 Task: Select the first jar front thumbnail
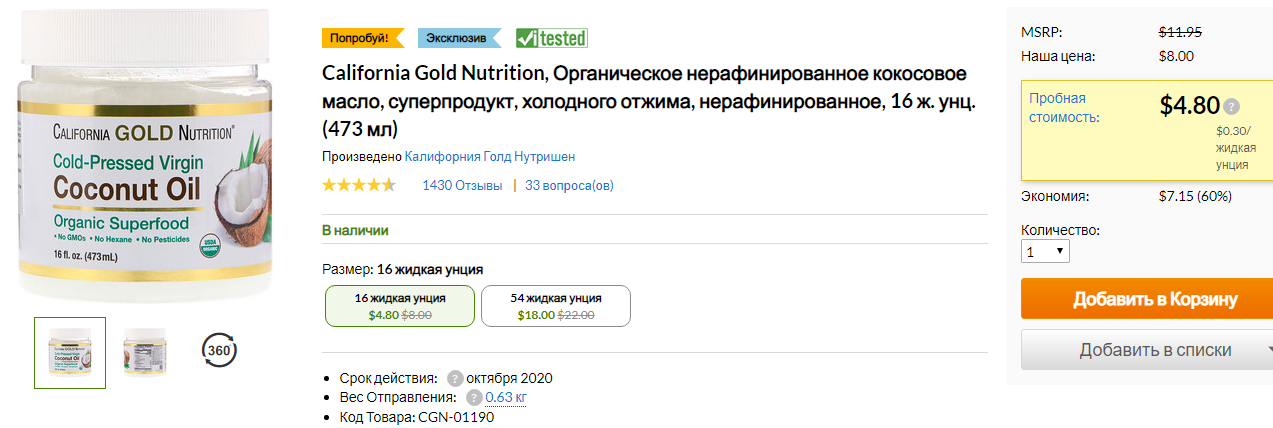[x=70, y=352]
